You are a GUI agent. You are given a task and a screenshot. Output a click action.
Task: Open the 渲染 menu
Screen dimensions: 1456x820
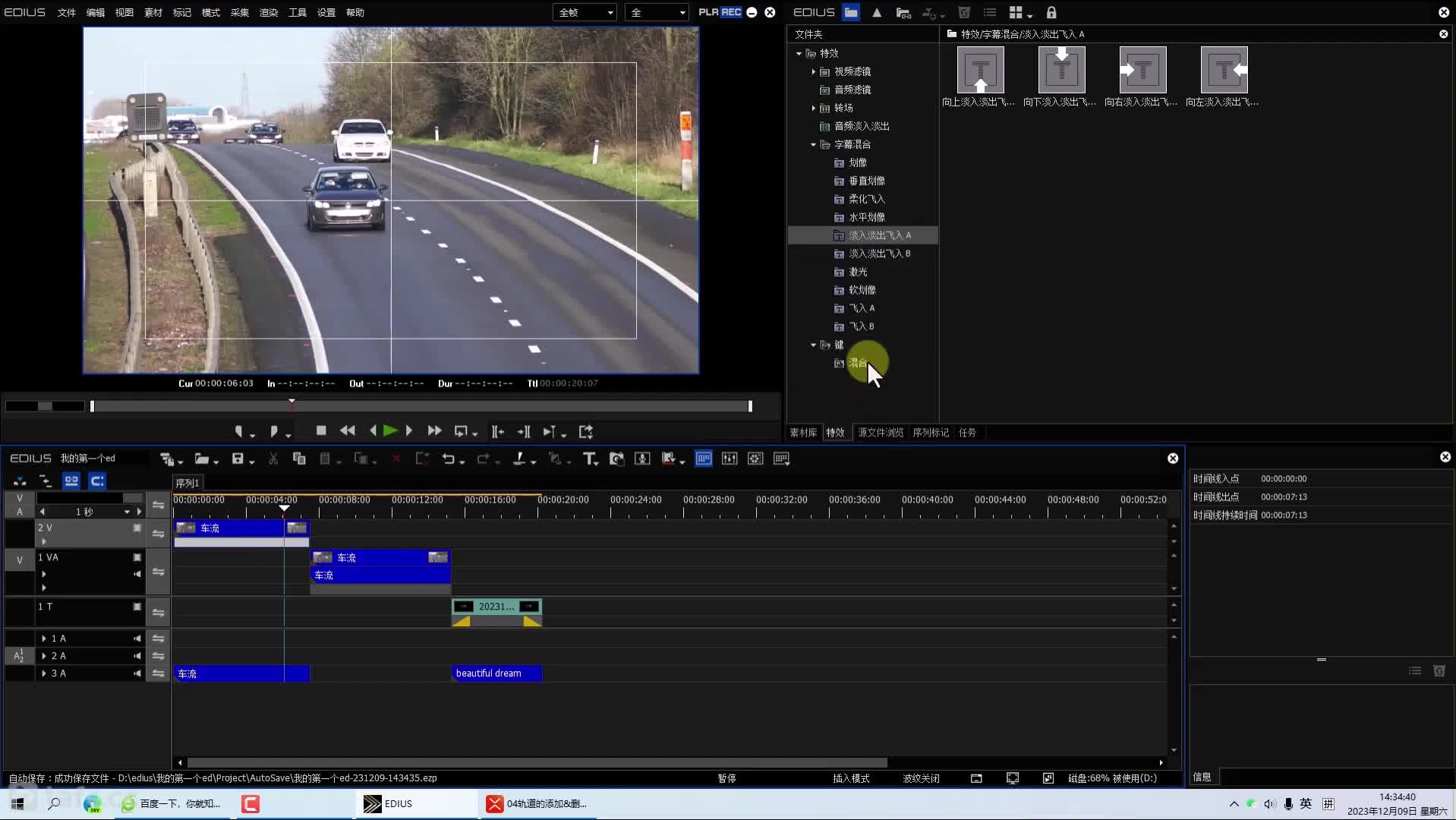pos(269,12)
